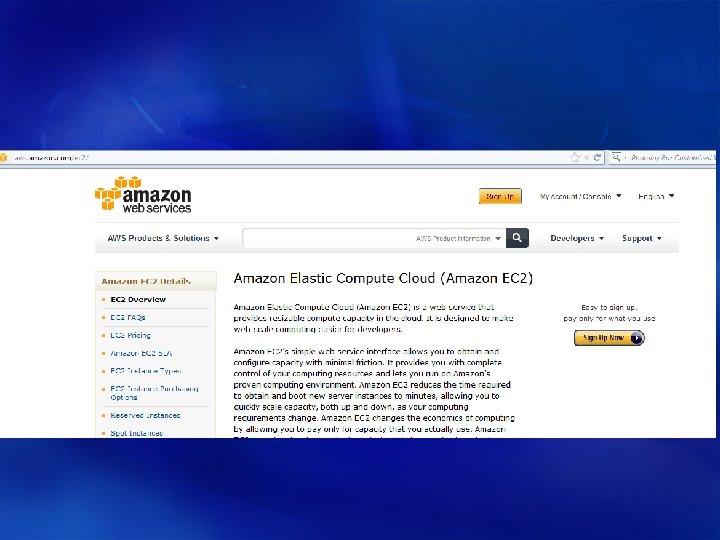Click the search magnifier button
Viewport: 720px width, 540px height.
[517, 238]
